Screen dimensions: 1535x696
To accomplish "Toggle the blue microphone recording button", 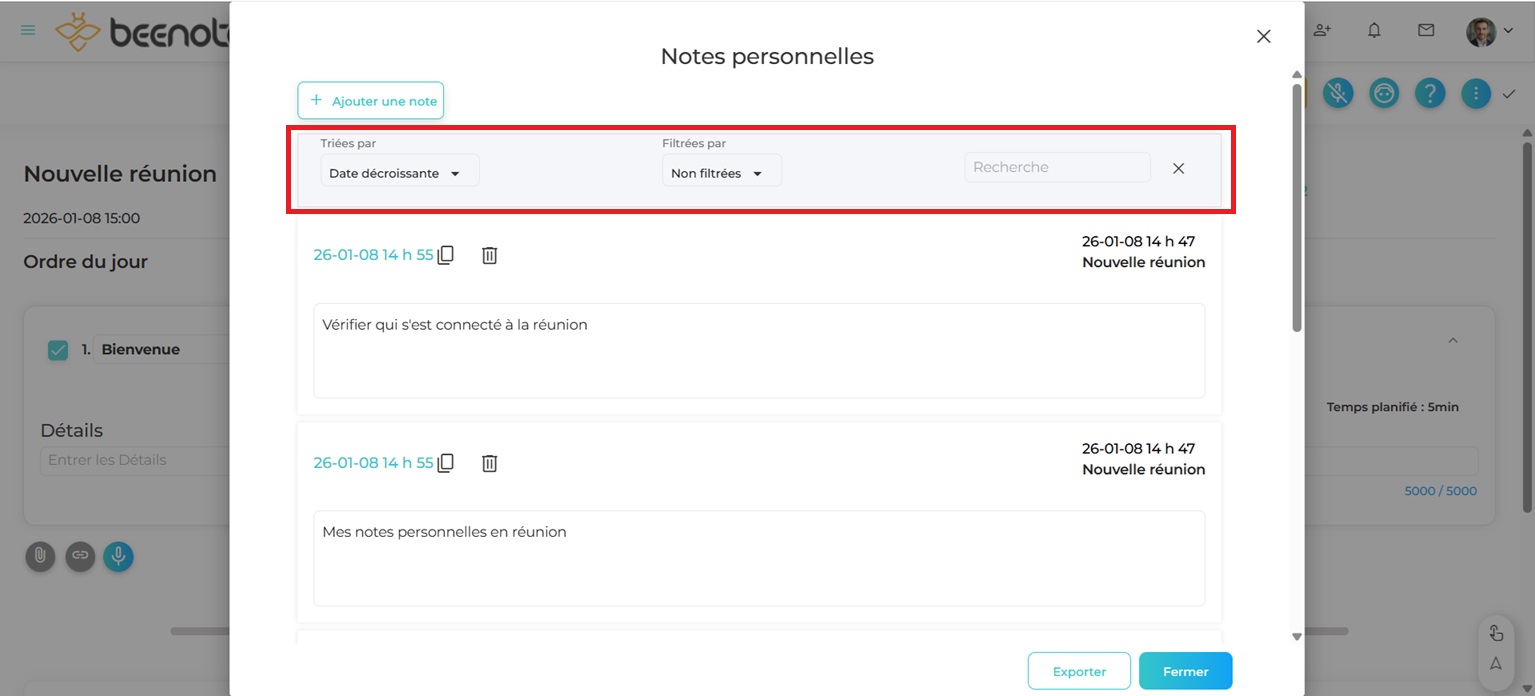I will [118, 556].
